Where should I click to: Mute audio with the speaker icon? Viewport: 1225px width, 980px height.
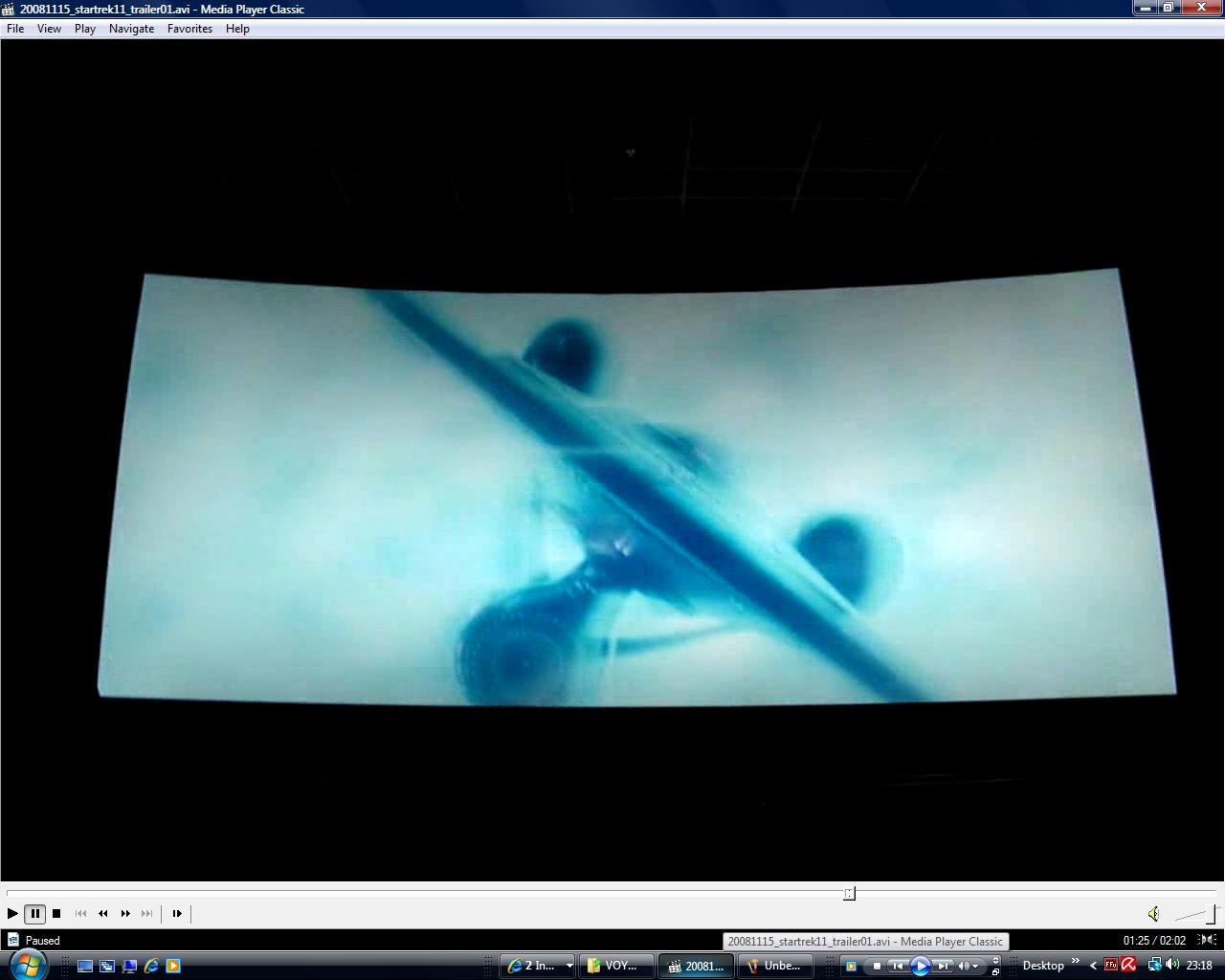coord(1153,914)
